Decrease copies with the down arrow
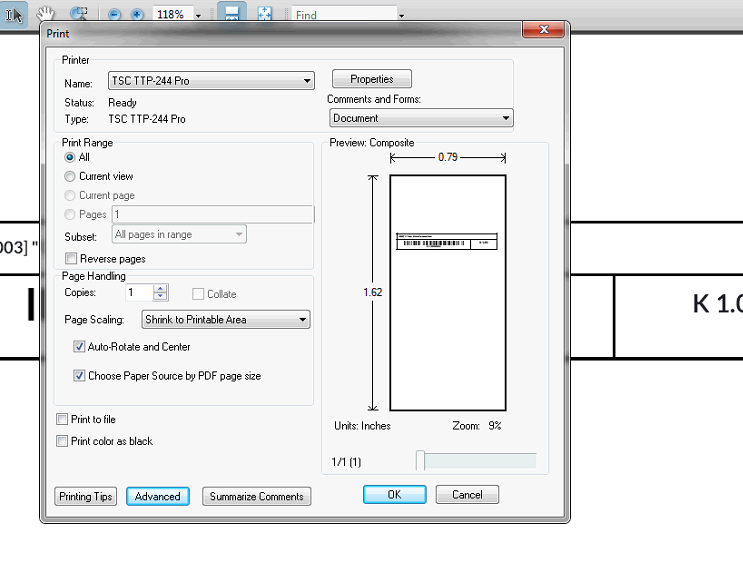 (161, 297)
